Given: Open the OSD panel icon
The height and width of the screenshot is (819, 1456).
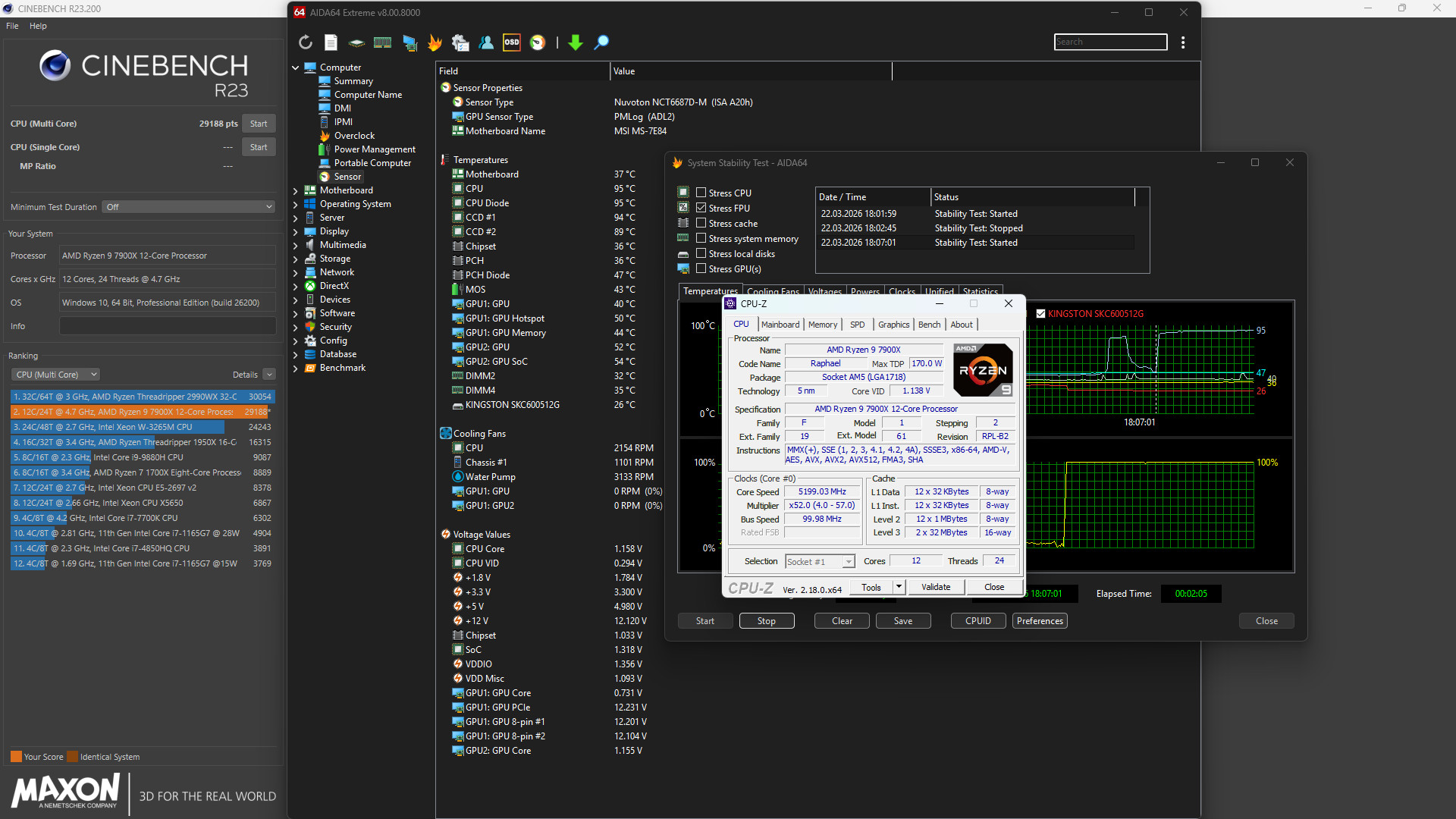Looking at the screenshot, I should (x=512, y=42).
